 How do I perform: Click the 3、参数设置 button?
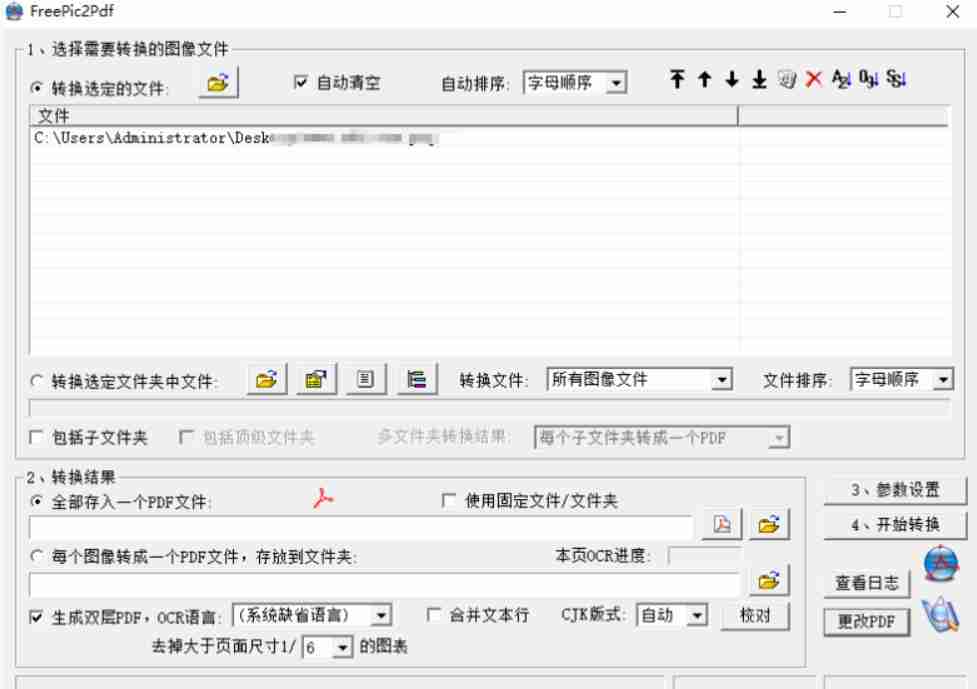895,490
